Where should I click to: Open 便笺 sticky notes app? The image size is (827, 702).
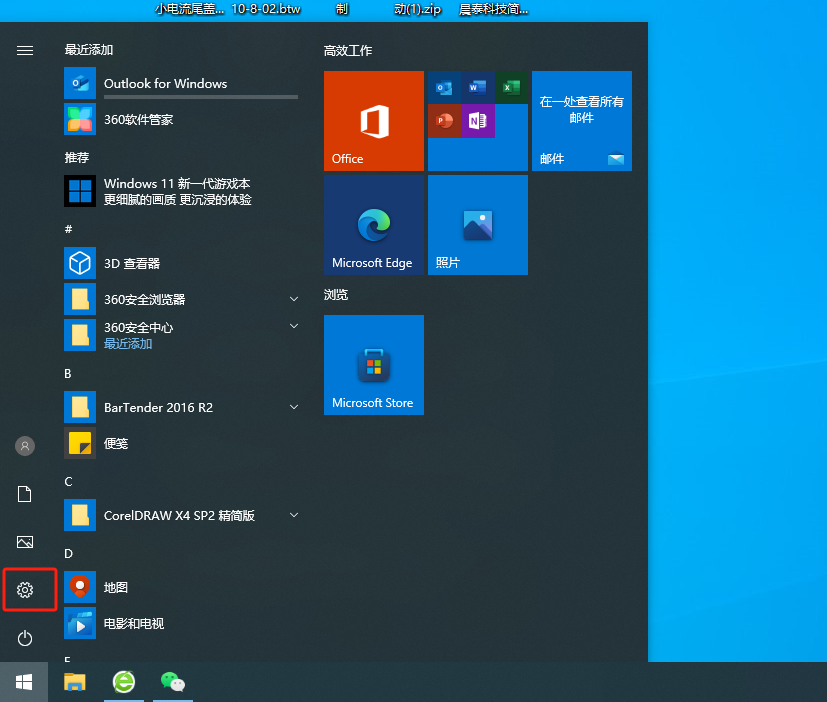click(x=181, y=443)
